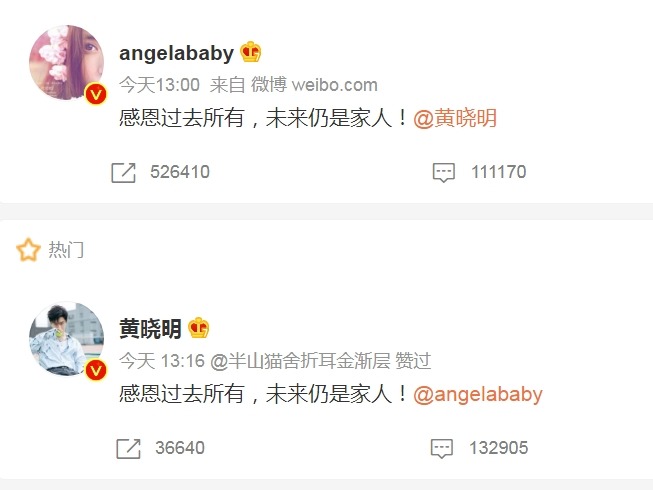
Task: Click the 黄晓明 username heading
Action: (x=150, y=329)
